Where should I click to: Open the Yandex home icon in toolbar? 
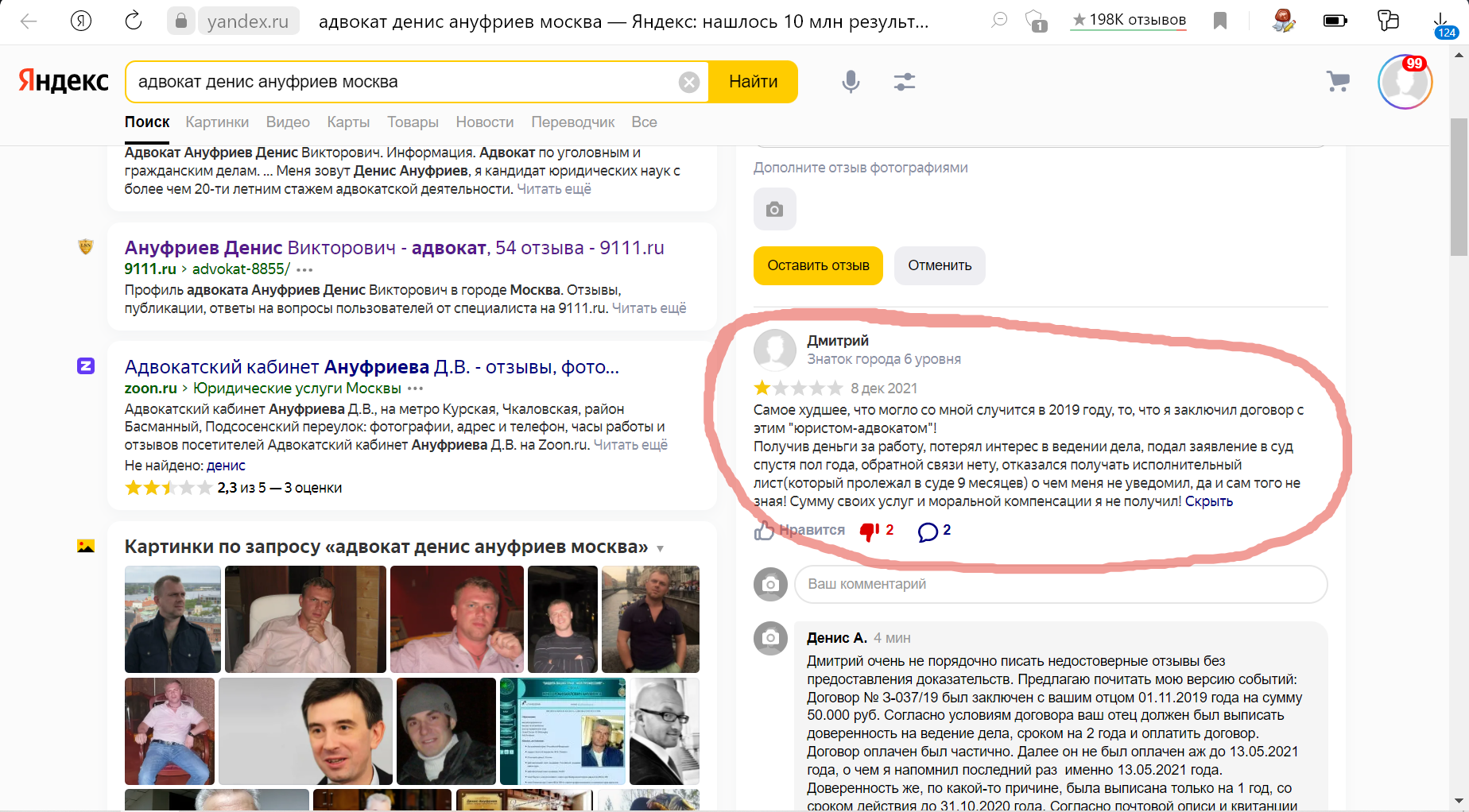click(x=81, y=21)
